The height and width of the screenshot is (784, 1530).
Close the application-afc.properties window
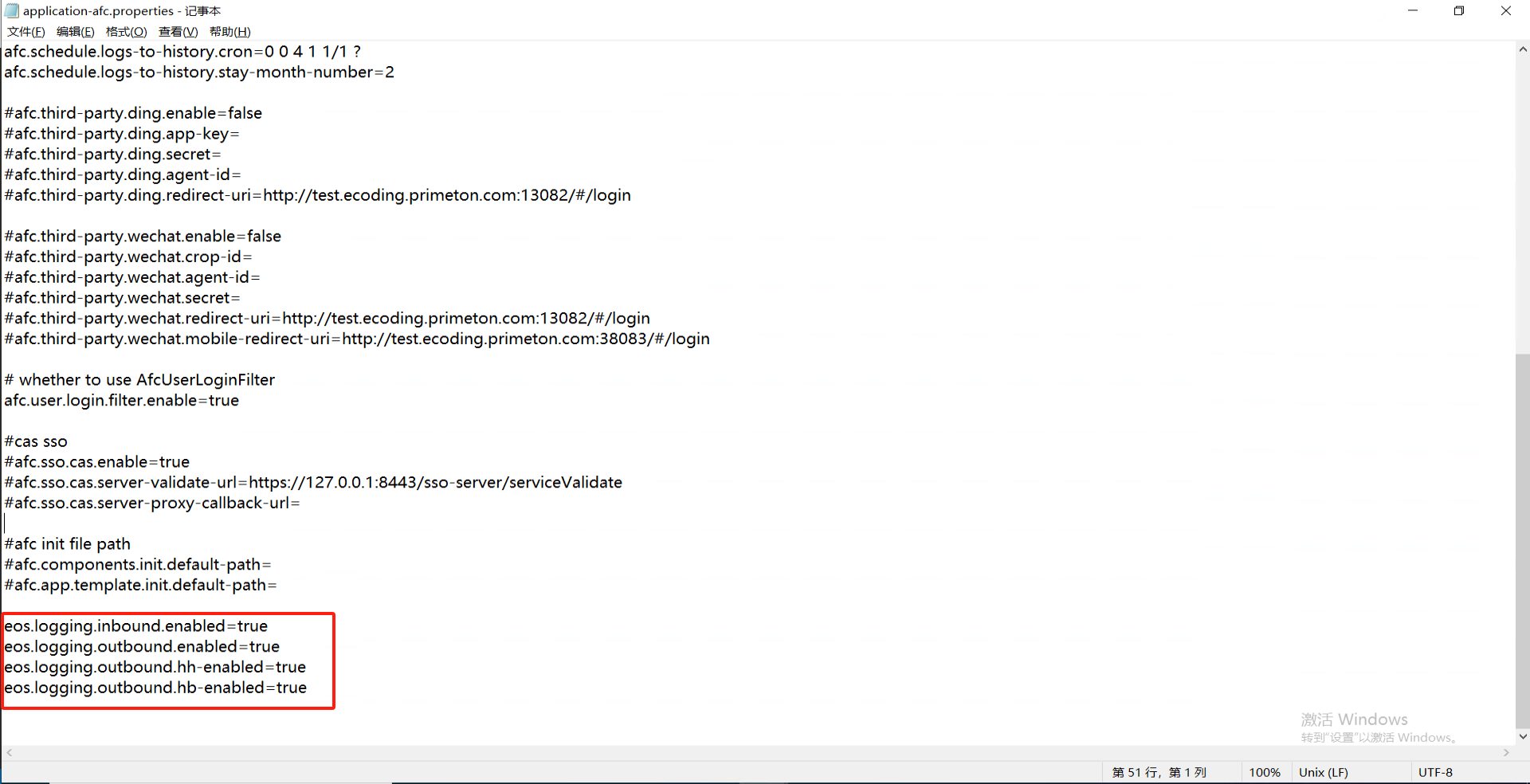tap(1506, 11)
